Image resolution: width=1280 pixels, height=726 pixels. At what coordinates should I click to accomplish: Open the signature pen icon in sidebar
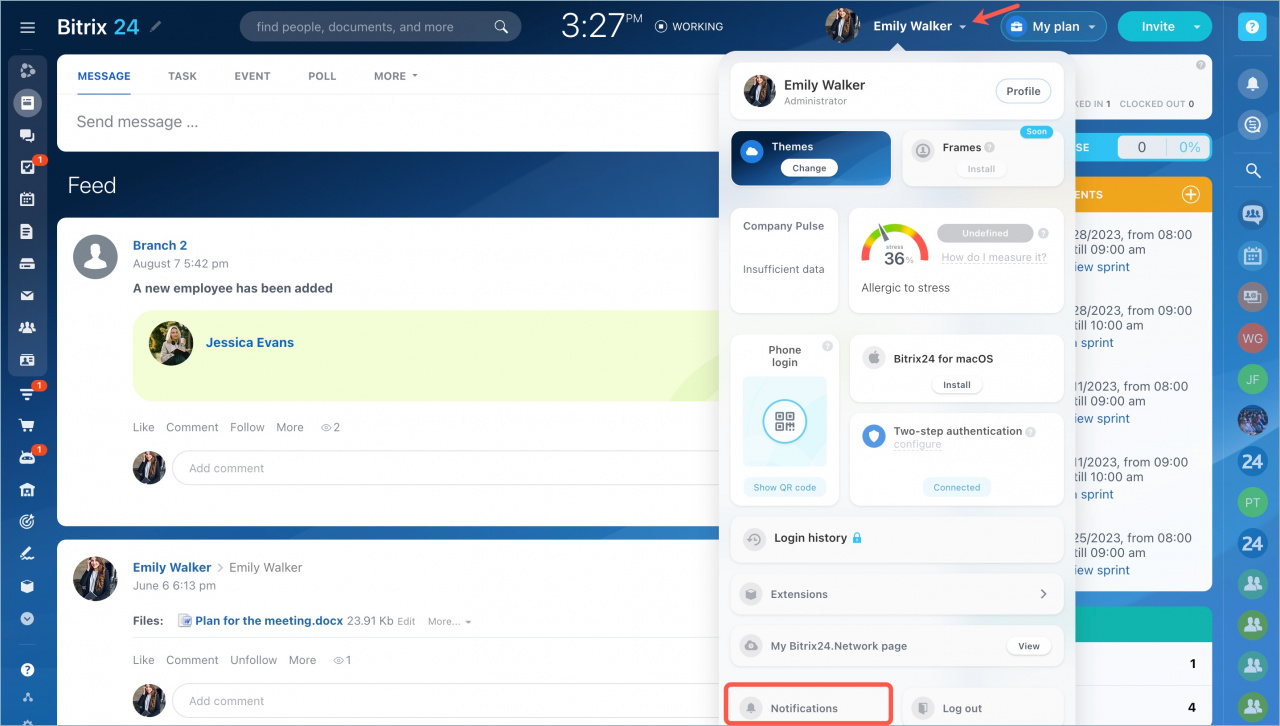[x=28, y=554]
